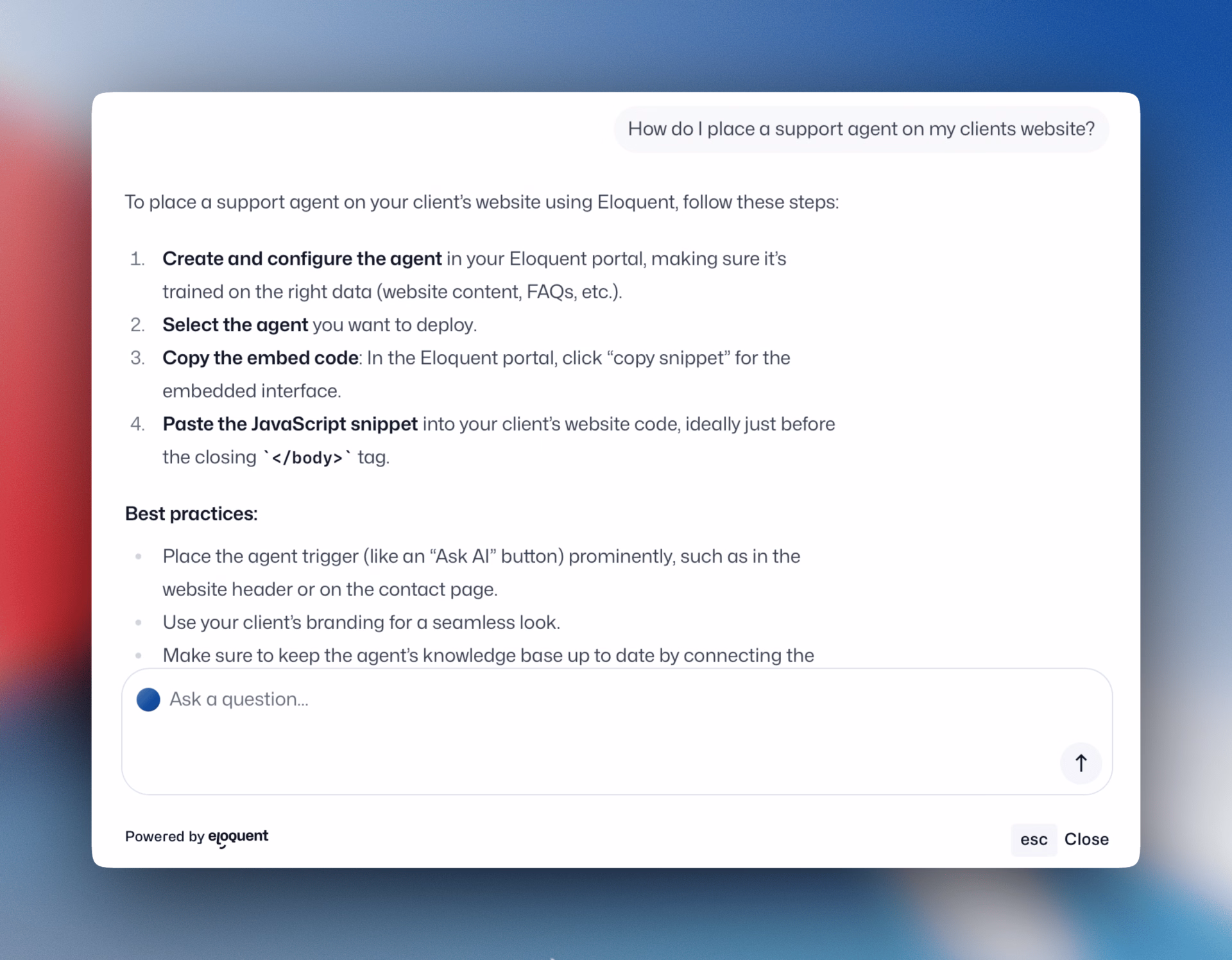Close the chat dialog
This screenshot has height=960, width=1232.
(1086, 839)
